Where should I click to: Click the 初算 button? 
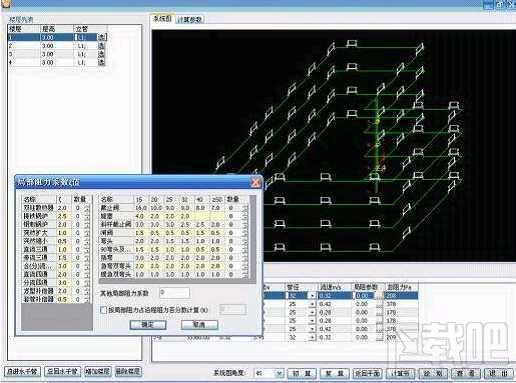[302, 374]
